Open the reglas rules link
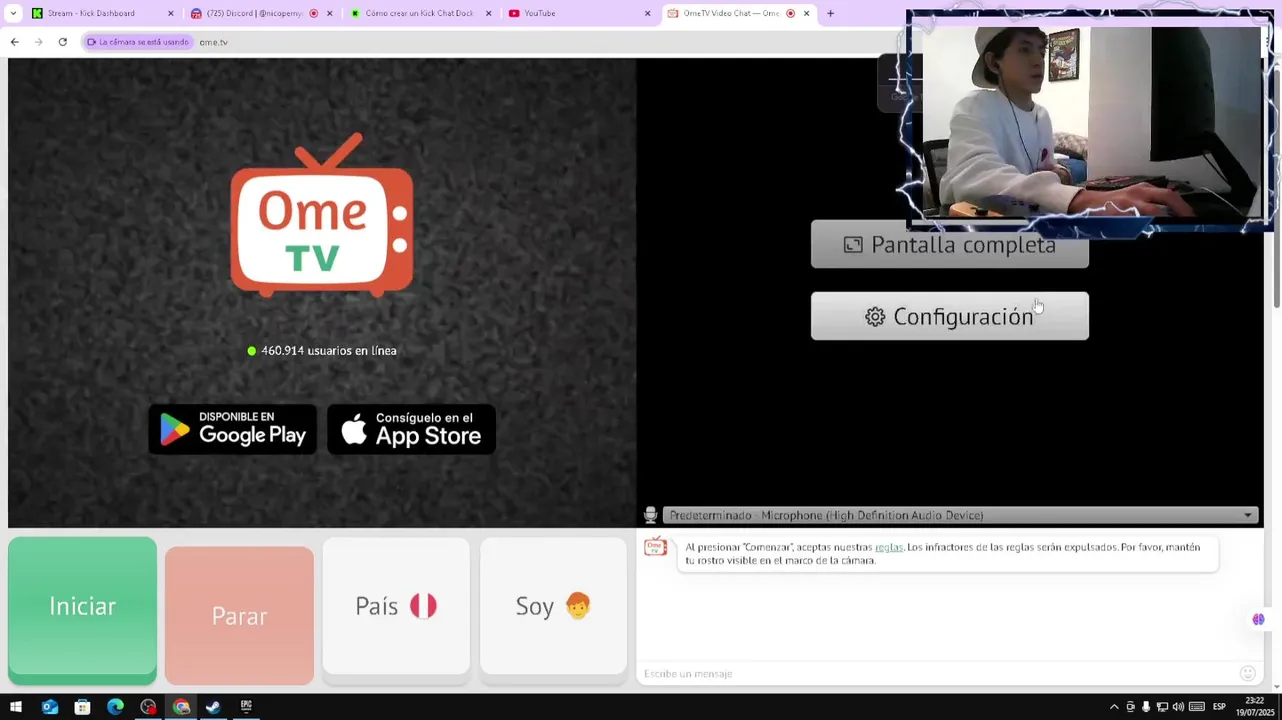Screen dimensions: 1282x720 [x=888, y=547]
